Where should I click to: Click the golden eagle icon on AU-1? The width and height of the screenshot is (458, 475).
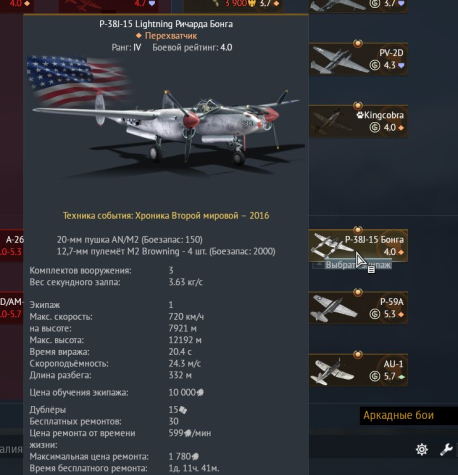click(375, 376)
